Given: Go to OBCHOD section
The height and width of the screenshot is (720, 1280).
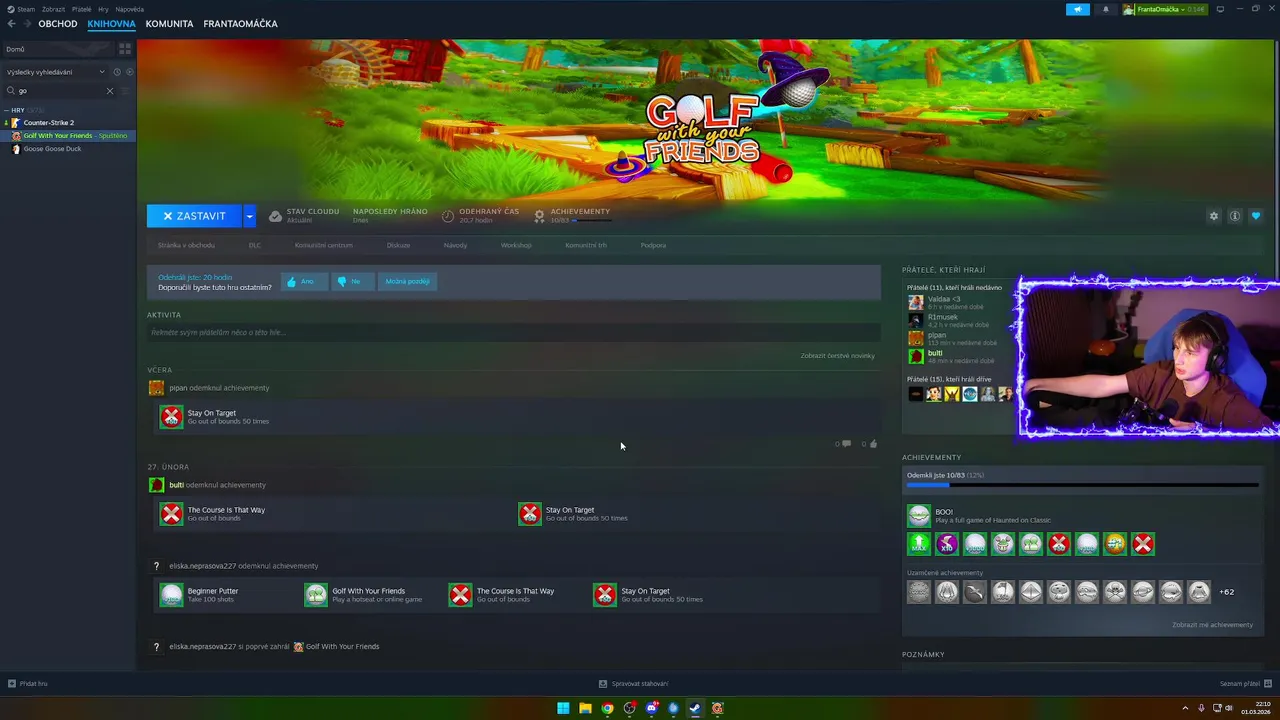Looking at the screenshot, I should click(58, 24).
